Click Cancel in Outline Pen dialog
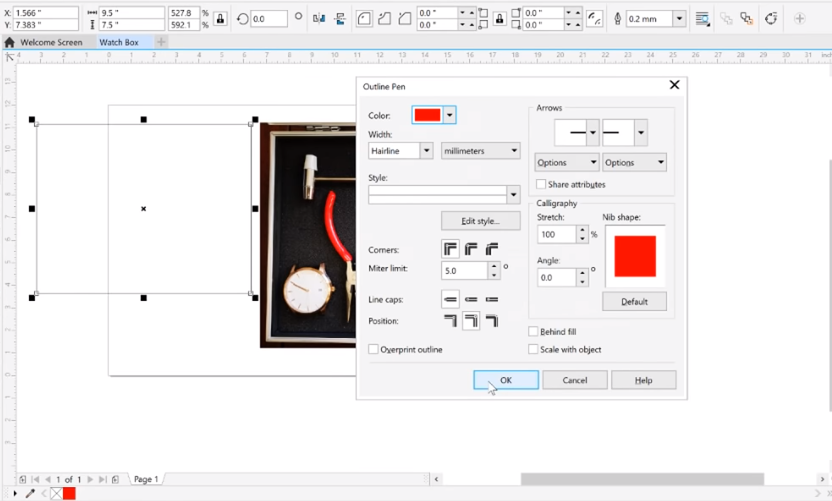 click(x=575, y=380)
